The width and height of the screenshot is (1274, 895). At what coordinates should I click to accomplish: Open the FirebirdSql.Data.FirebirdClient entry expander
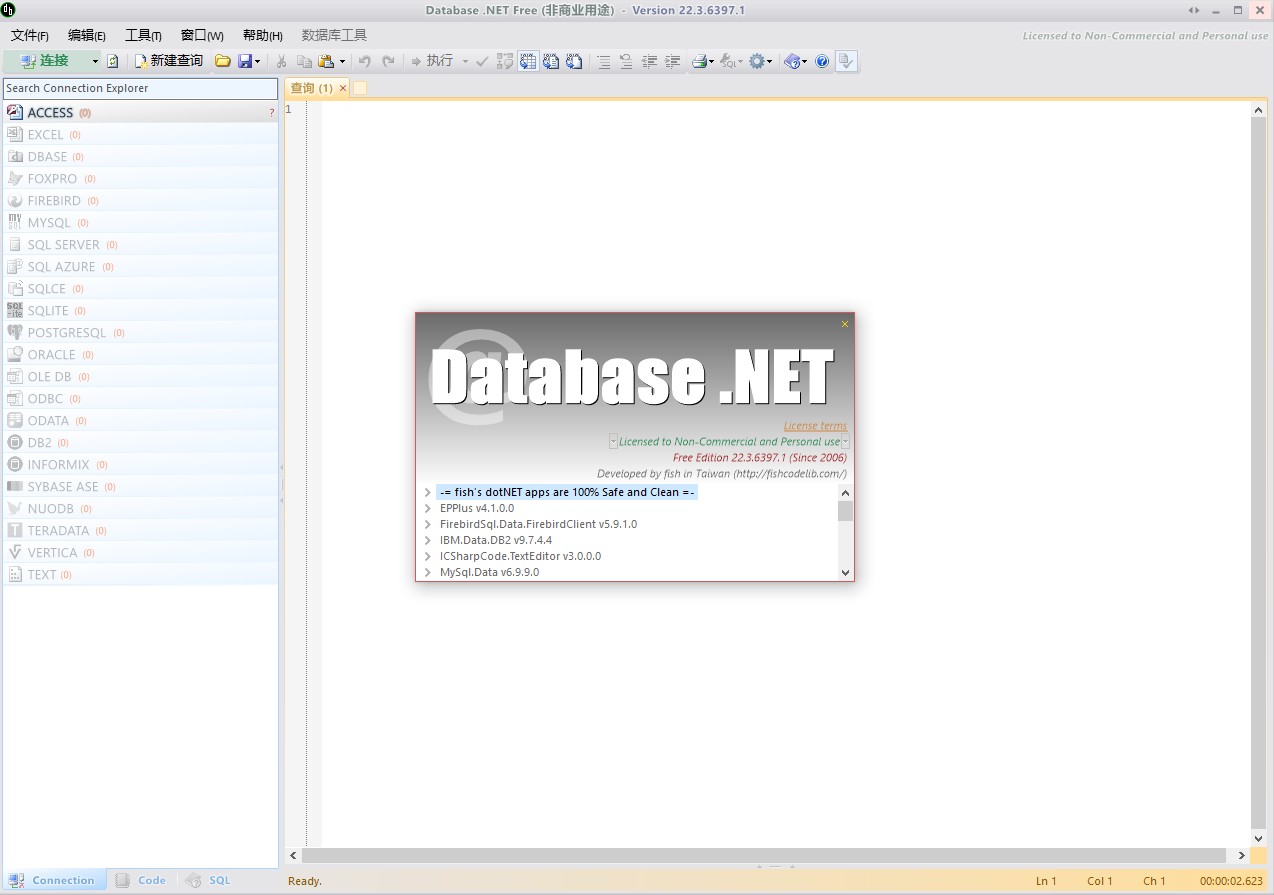pyautogui.click(x=428, y=524)
